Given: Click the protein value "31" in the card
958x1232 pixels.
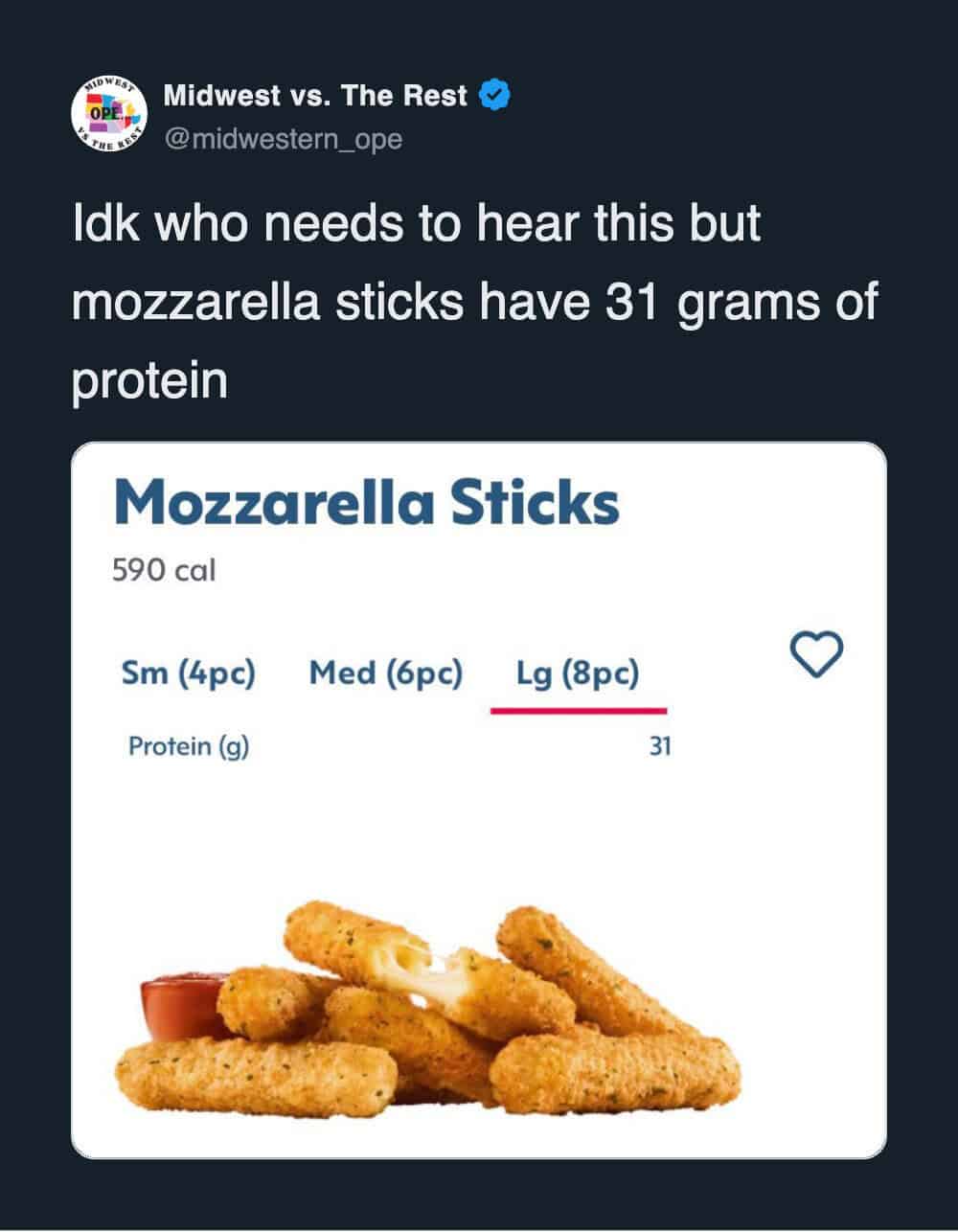Looking at the screenshot, I should click(660, 745).
